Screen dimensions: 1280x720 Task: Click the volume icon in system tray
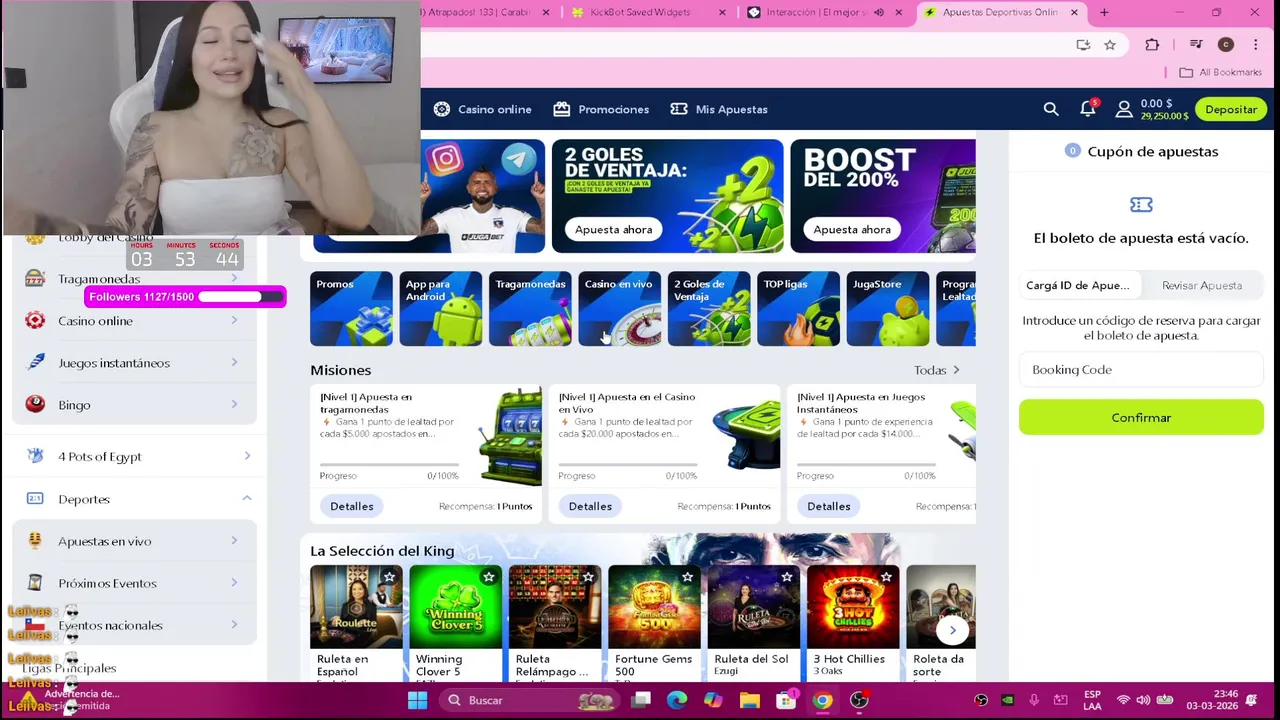(1143, 700)
